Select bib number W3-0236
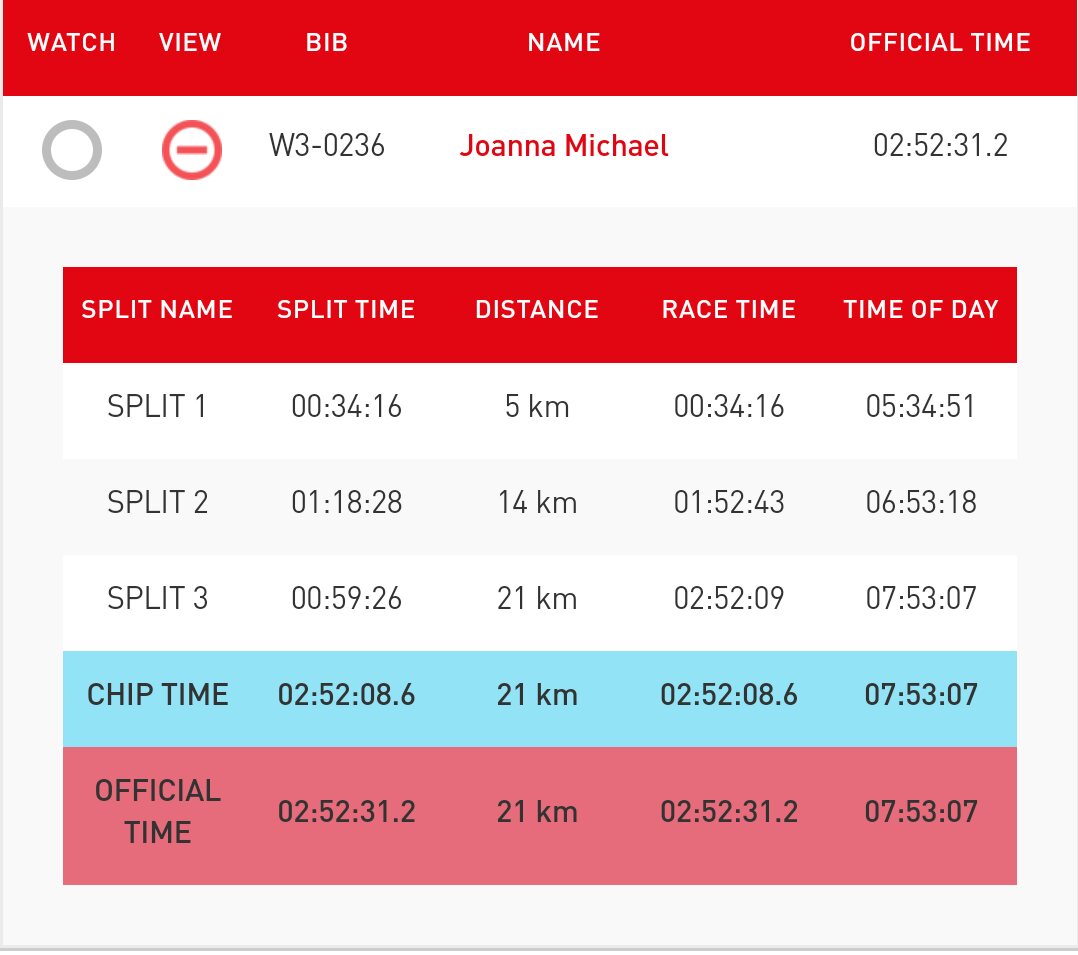The width and height of the screenshot is (1078, 955). click(x=327, y=146)
